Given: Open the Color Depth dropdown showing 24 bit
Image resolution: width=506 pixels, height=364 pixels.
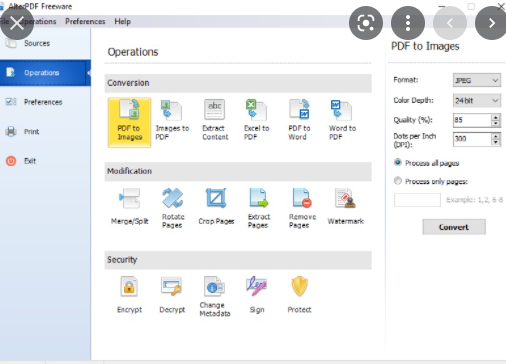Looking at the screenshot, I should coord(477,100).
